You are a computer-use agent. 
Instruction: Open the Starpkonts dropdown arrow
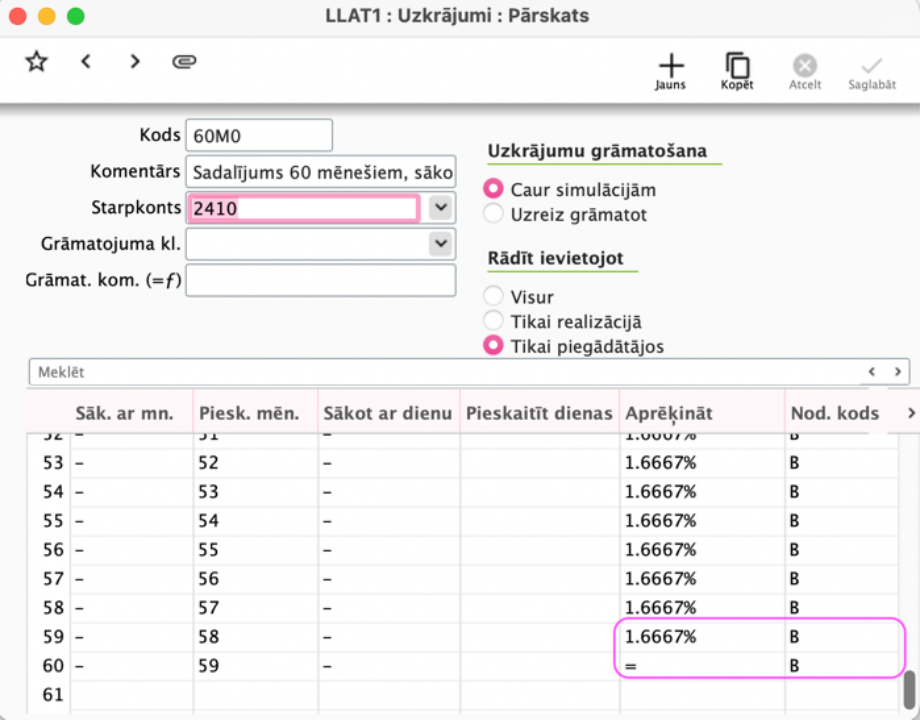tap(441, 208)
